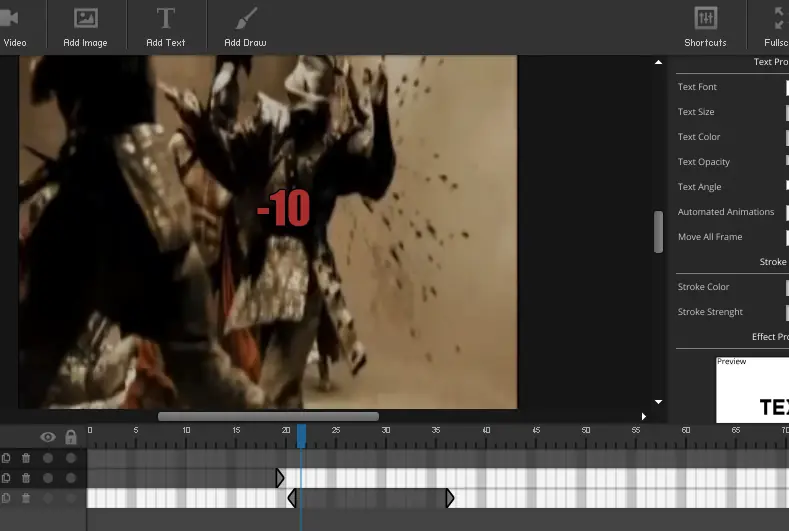Click the Video camera toolbar button

click(13, 27)
